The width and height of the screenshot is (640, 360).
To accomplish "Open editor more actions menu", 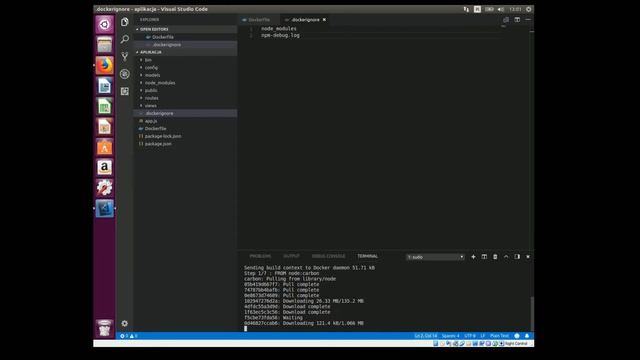I will 528,20.
